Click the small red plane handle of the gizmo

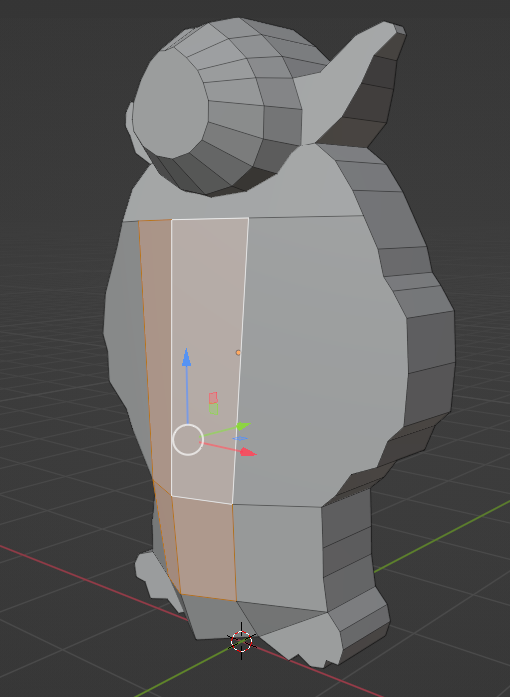213,397
